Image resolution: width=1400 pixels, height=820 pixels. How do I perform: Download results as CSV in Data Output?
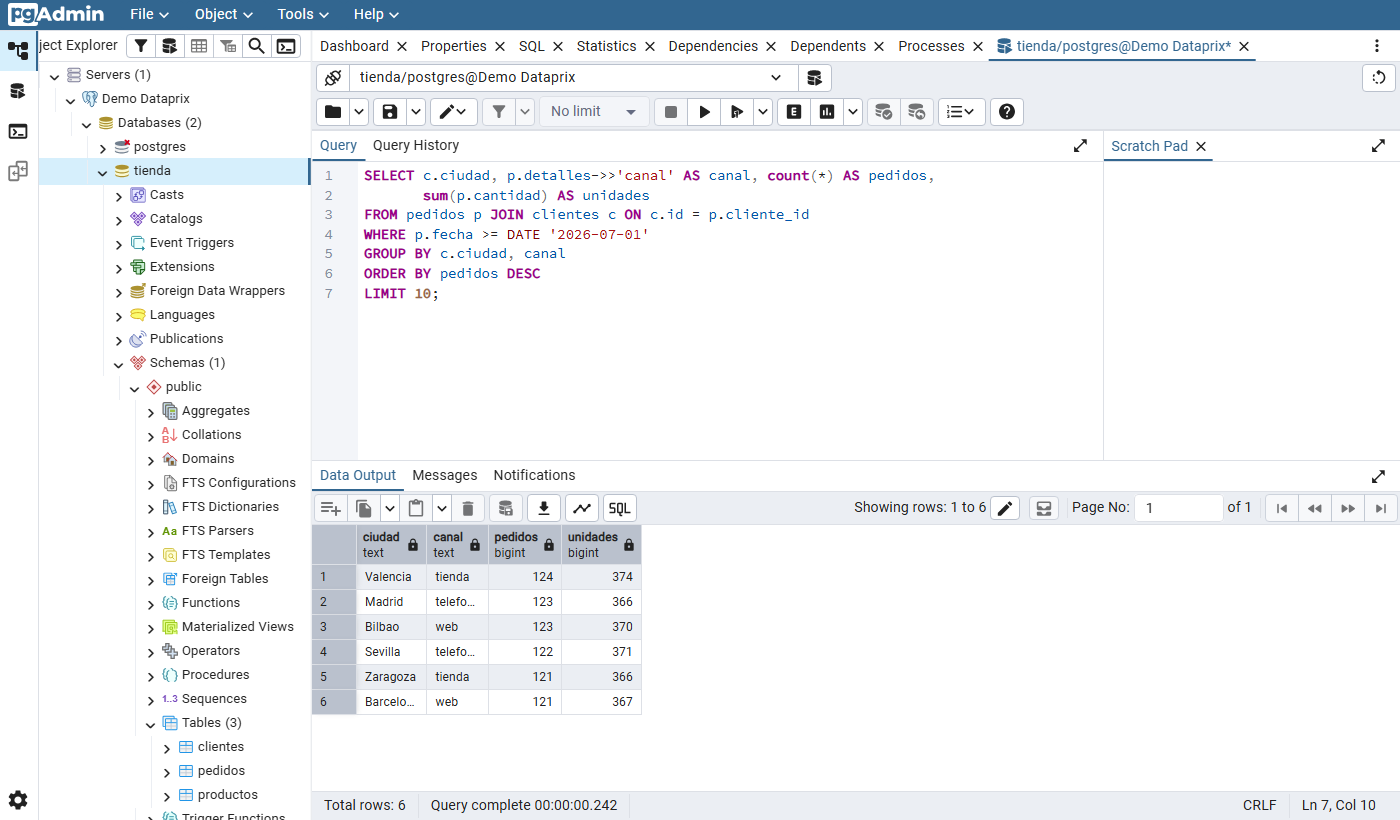click(x=543, y=508)
